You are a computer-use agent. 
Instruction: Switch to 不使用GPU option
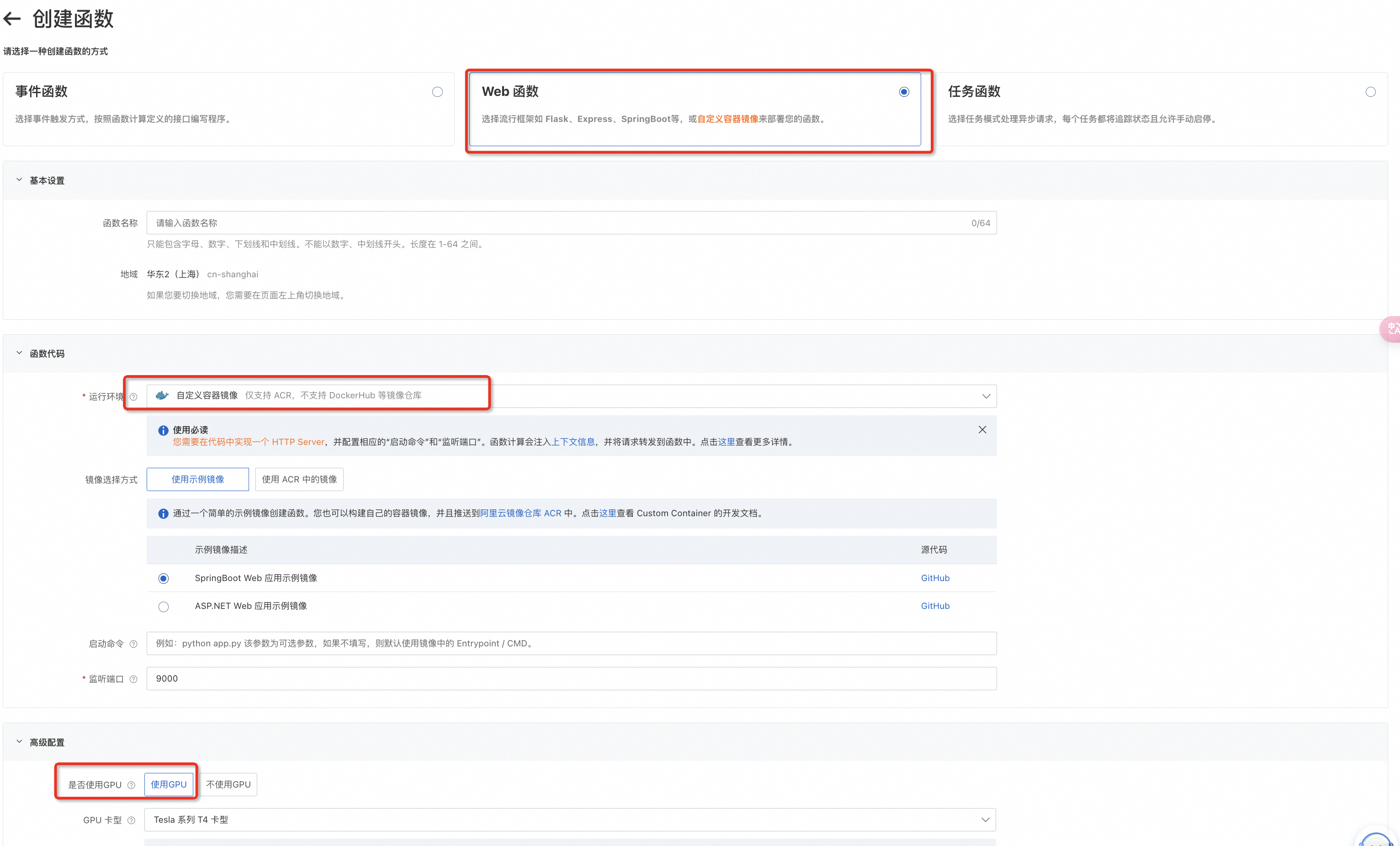coord(228,785)
